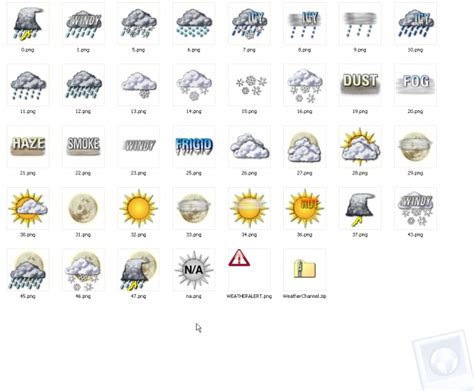Select the 1.png windy rain thumbnail
474x391 pixels.
pyautogui.click(x=83, y=23)
